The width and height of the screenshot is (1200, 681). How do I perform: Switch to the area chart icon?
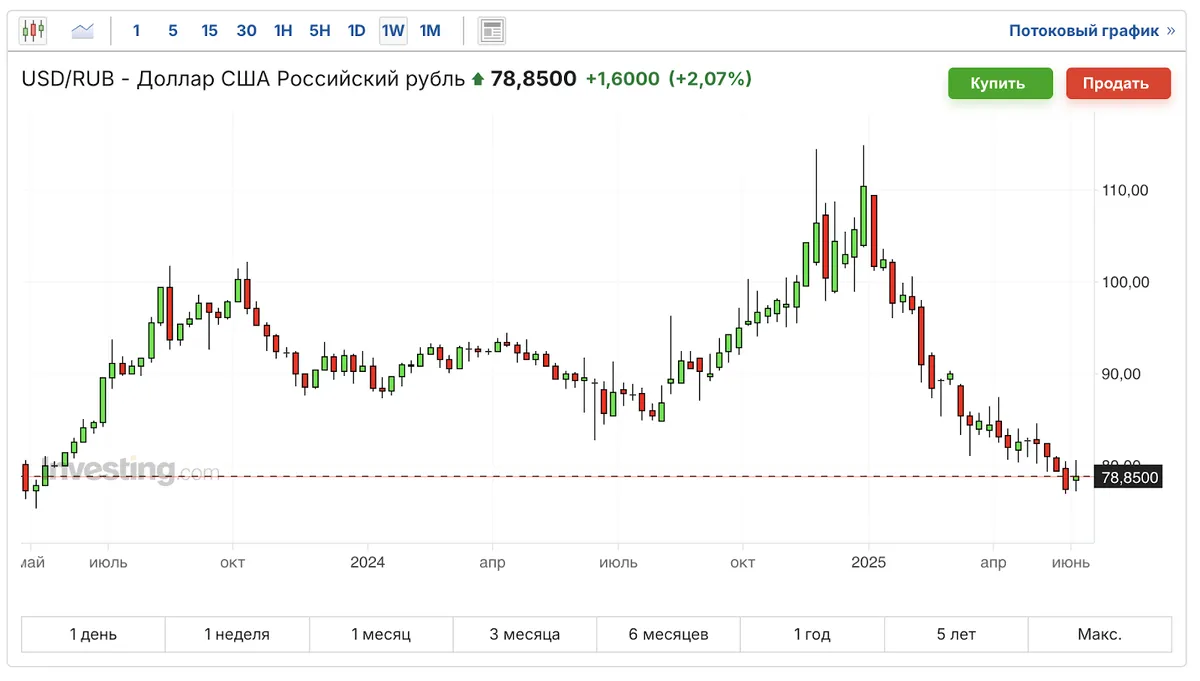[x=82, y=31]
